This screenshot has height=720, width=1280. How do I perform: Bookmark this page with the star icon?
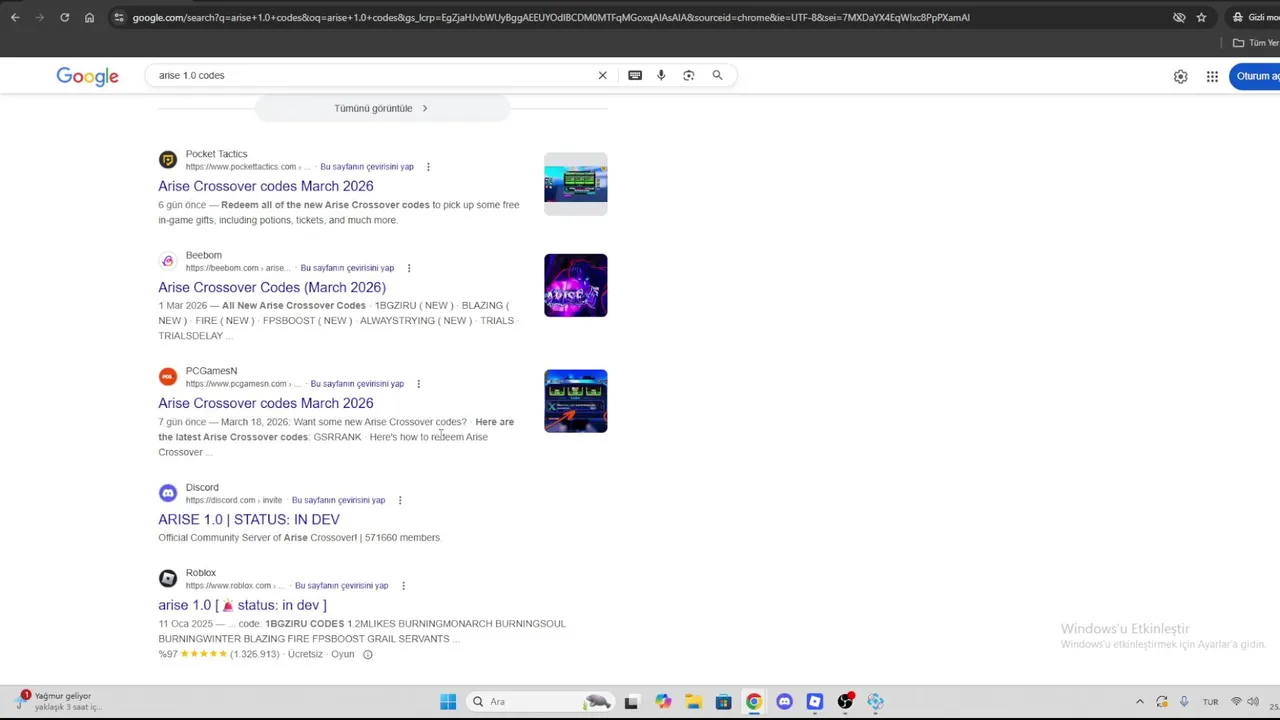click(1201, 17)
